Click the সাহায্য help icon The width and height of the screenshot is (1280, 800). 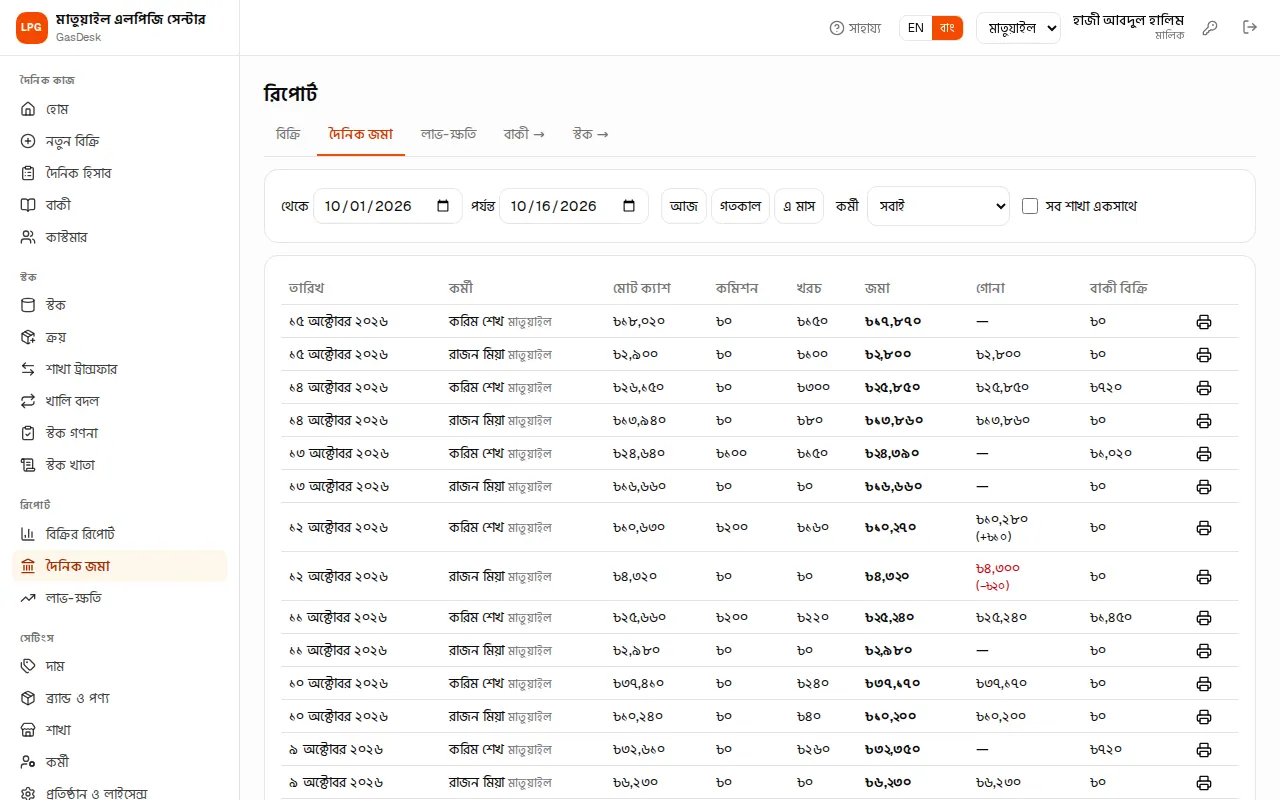(x=837, y=28)
